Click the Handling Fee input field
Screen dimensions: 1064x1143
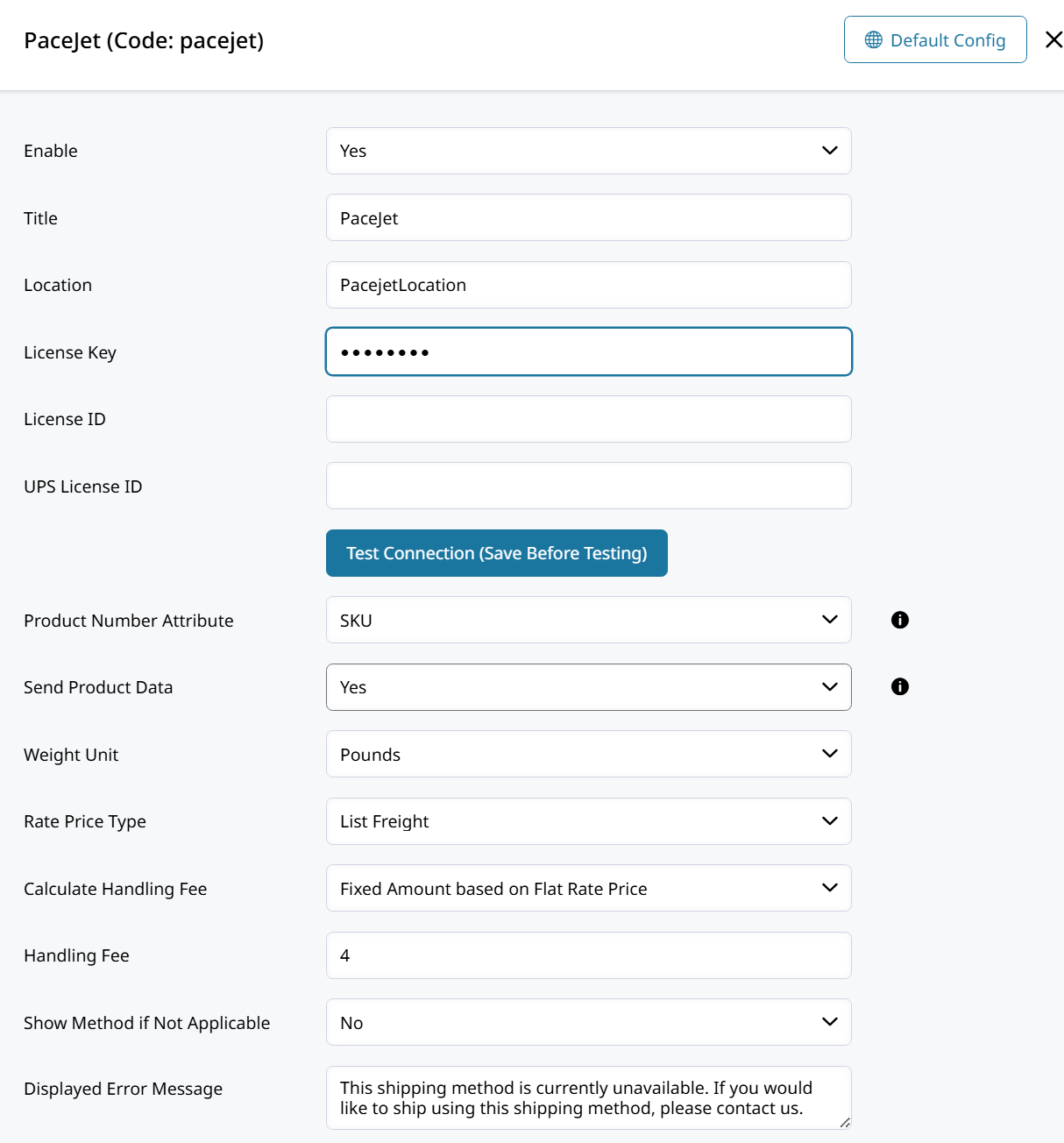tap(588, 955)
